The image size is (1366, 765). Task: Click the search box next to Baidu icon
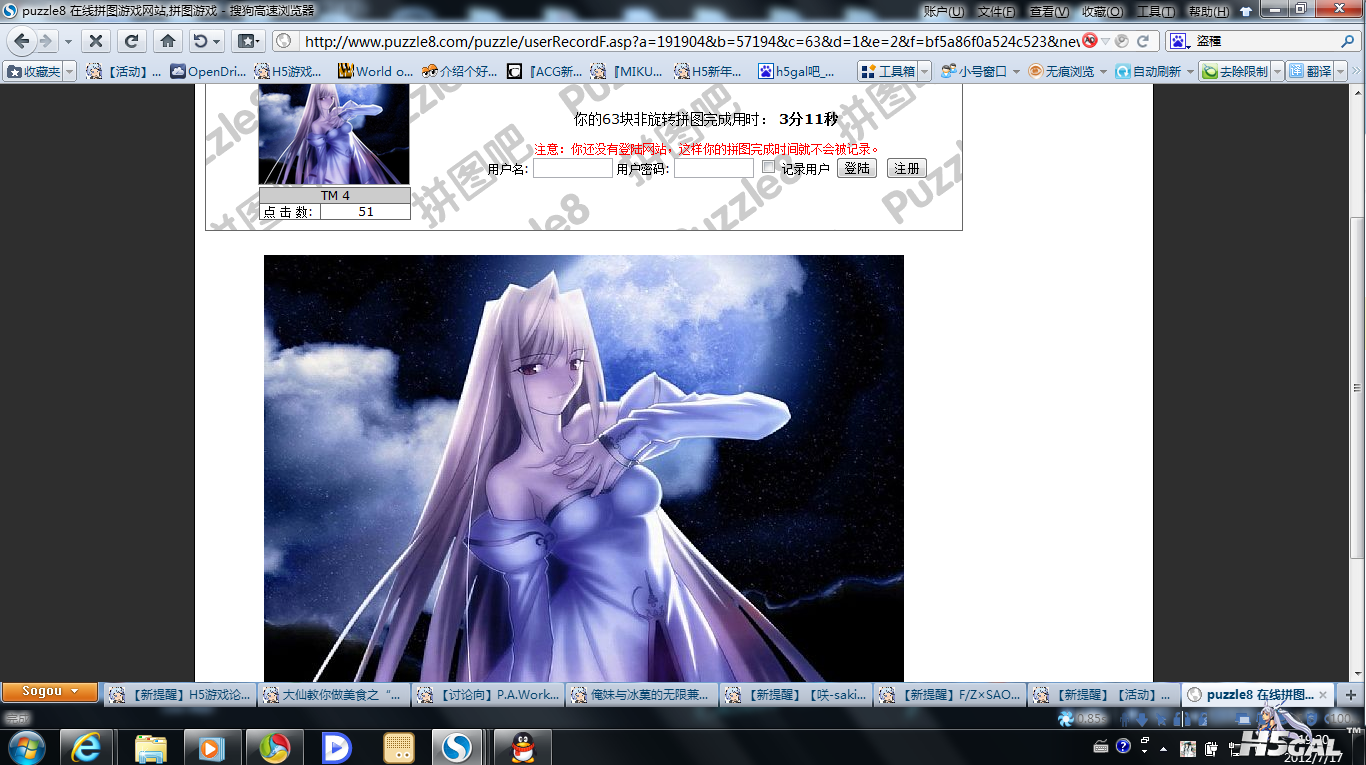point(1263,41)
